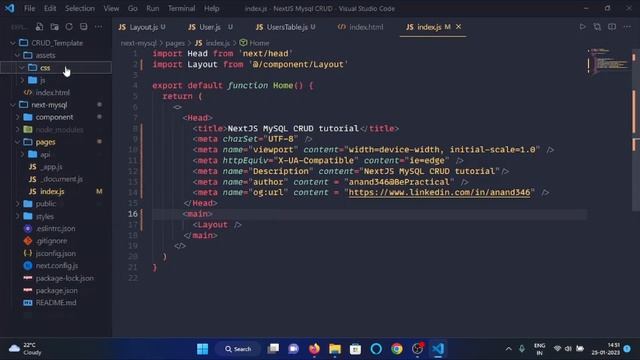
Task: Show hidden system tray icons
Action: 509,349
